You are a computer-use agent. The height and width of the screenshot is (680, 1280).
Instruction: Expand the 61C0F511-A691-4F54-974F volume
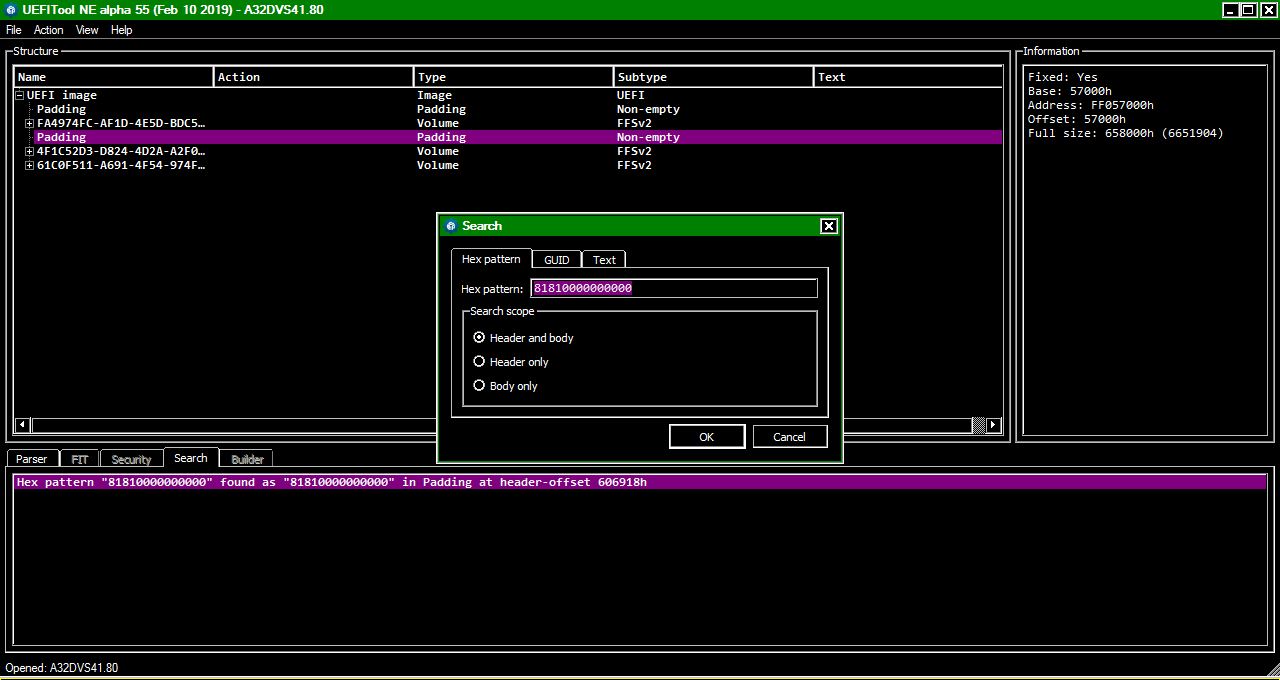coord(30,165)
